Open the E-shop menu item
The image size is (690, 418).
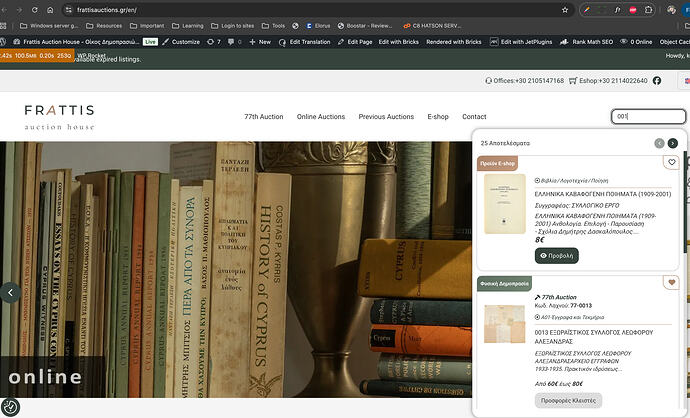pos(438,117)
